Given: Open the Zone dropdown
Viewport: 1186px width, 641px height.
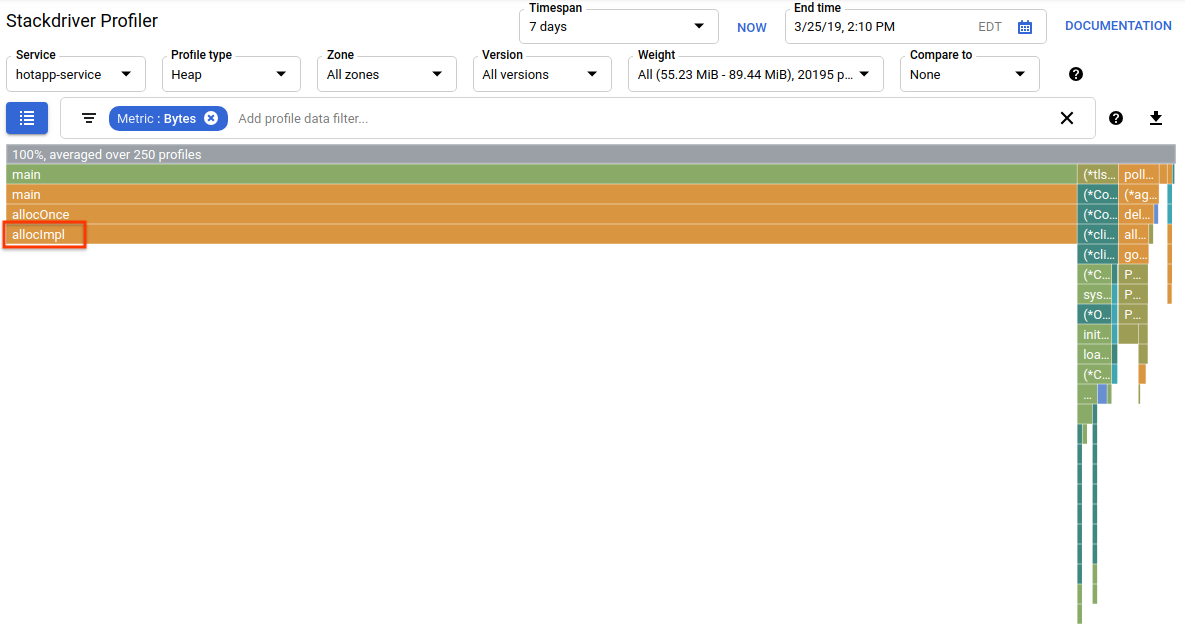Looking at the screenshot, I should tap(387, 74).
